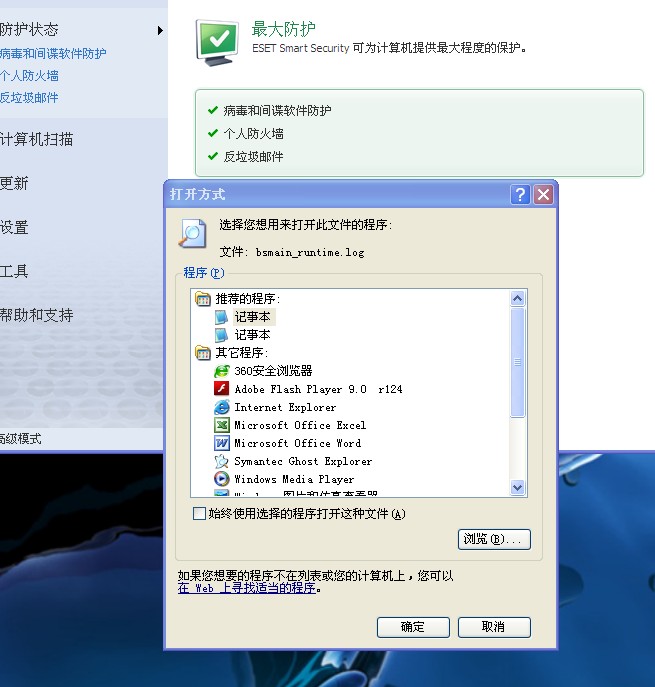This screenshot has width=655, height=687.
Task: Click 高级模式 at sidebar bottom
Action: [x=21, y=439]
